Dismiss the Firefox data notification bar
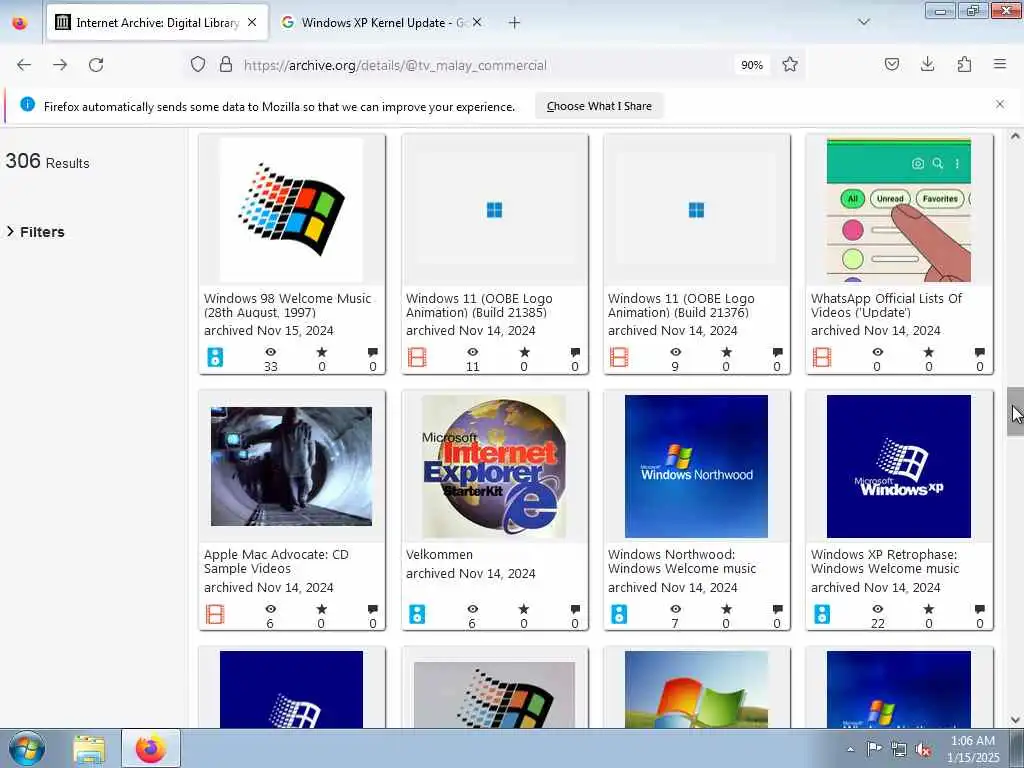Screen dimensions: 1024x768 1000,104
